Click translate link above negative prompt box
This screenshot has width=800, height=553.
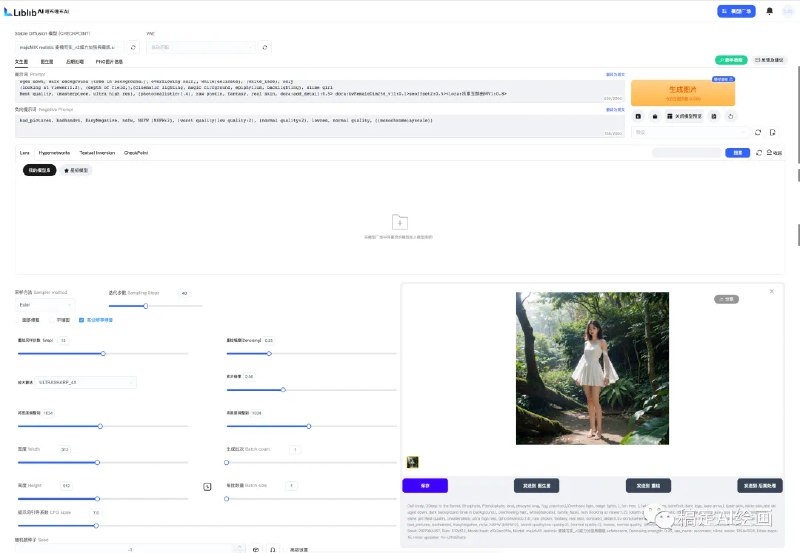(x=615, y=110)
